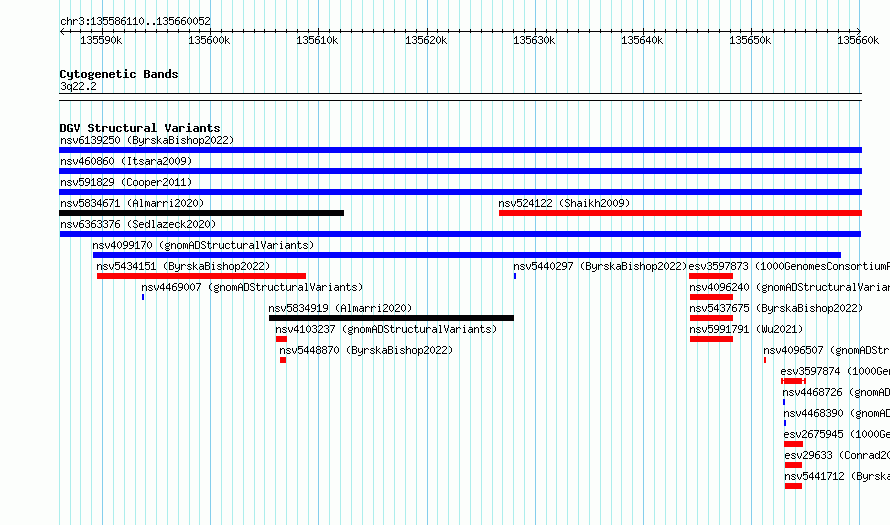Click the 135630k ruler tick label

point(534,40)
